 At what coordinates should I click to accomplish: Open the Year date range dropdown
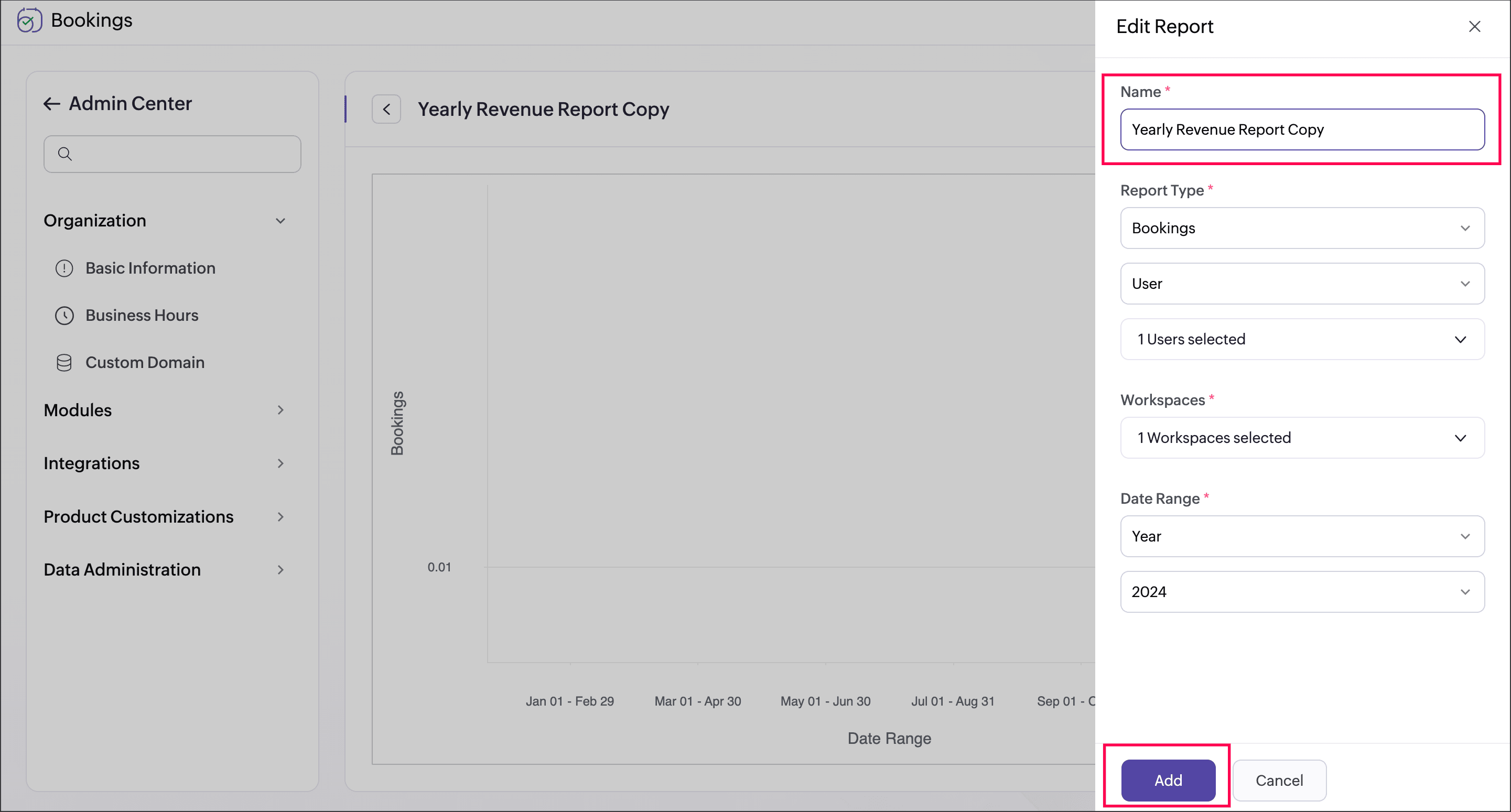[x=1302, y=536]
